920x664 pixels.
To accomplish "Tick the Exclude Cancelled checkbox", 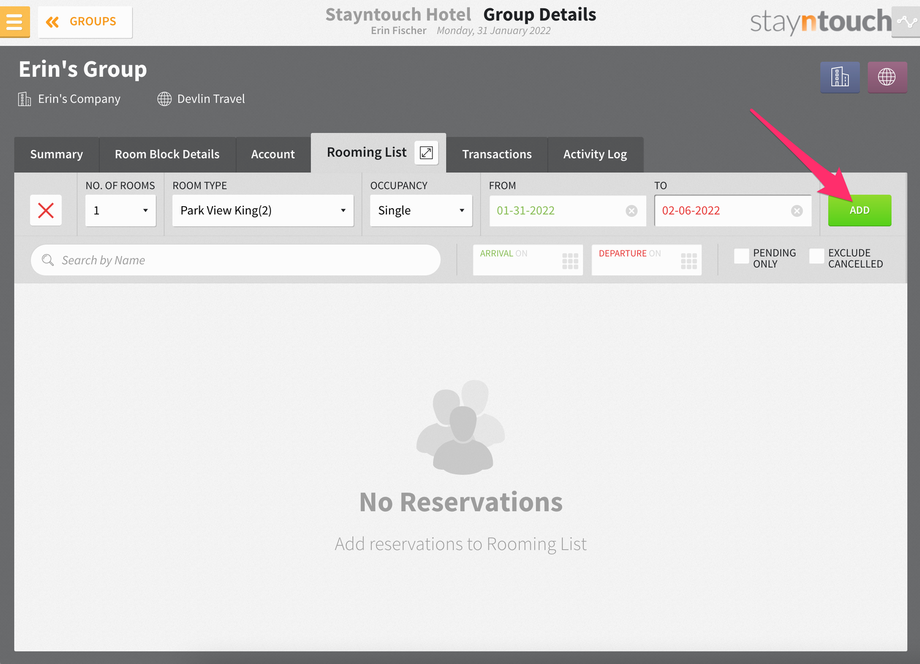I will point(817,256).
